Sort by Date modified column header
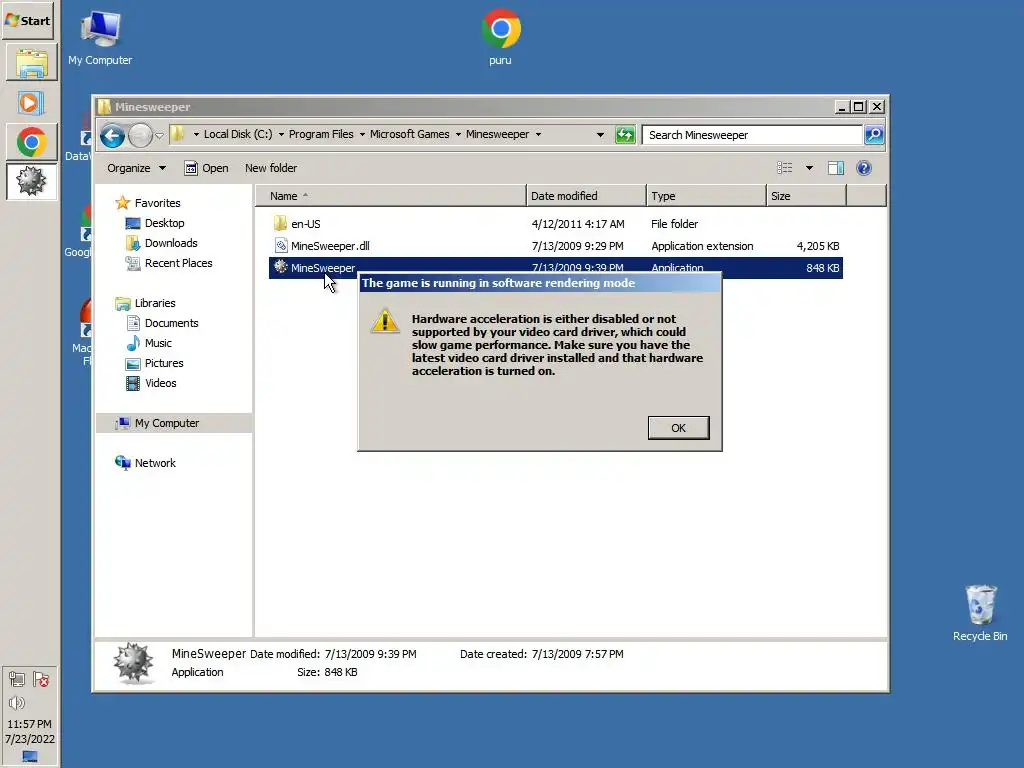 [x=586, y=196]
